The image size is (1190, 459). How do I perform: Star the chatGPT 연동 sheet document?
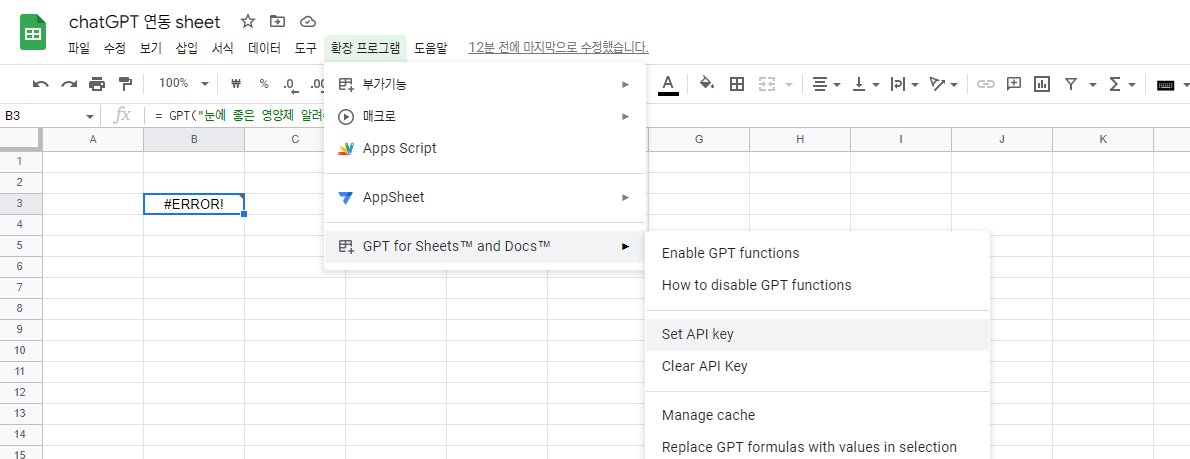pos(248,21)
